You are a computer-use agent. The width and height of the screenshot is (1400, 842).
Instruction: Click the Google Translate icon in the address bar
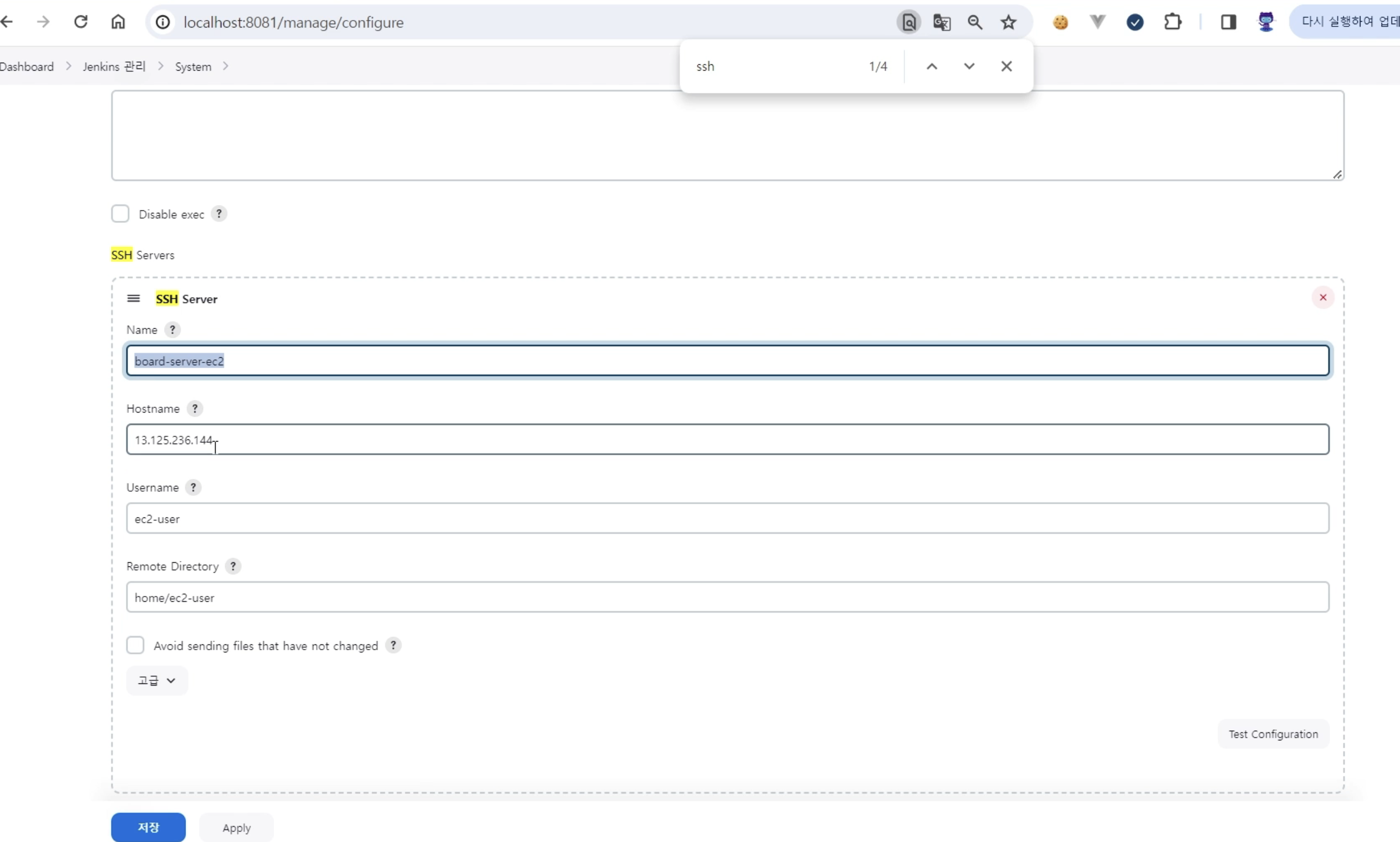(x=941, y=22)
